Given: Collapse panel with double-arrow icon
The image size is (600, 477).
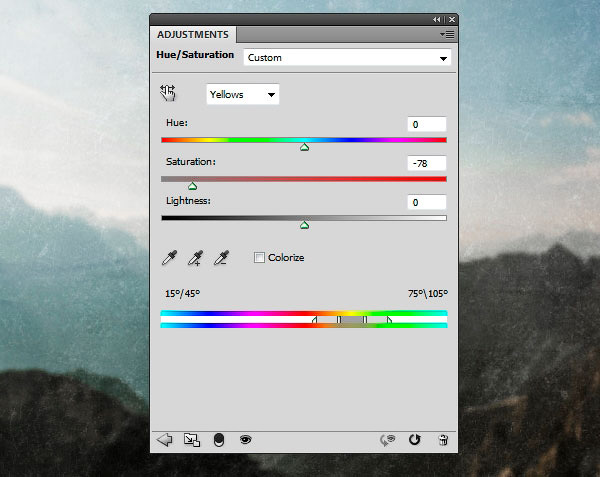Looking at the screenshot, I should 437,19.
